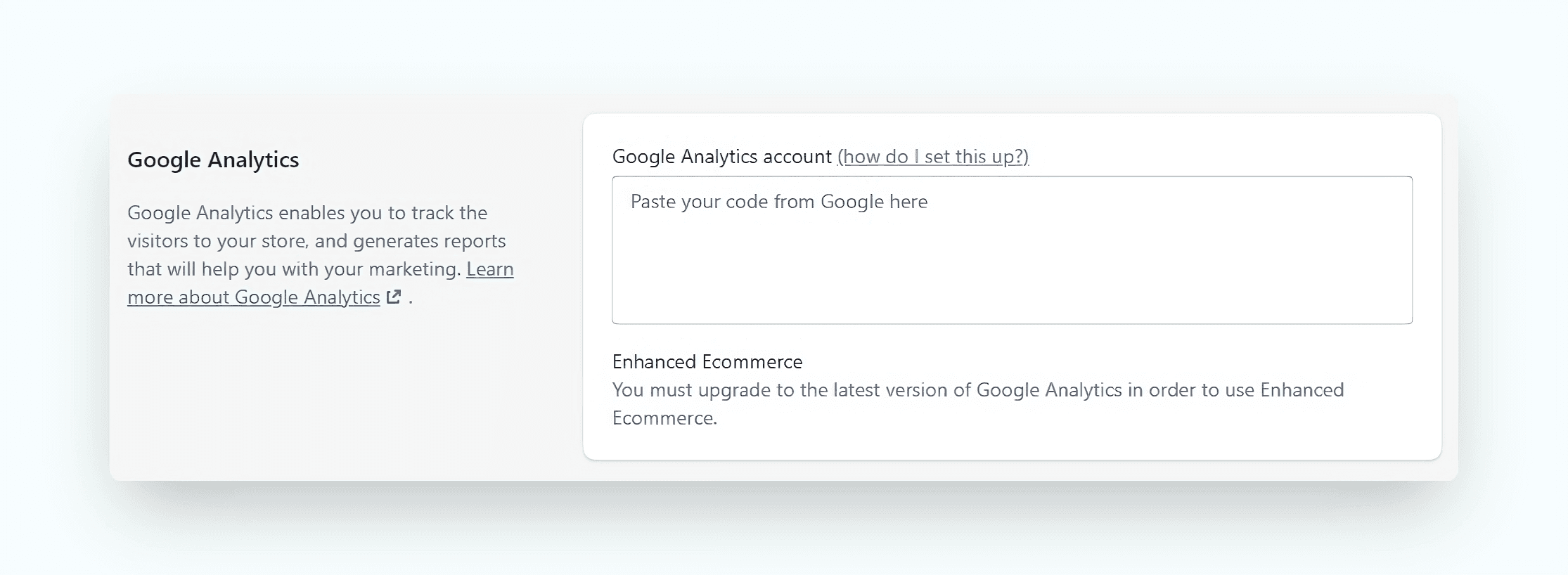The height and width of the screenshot is (575, 1568).
Task: Click the "visitors to your store" description line
Action: point(316,241)
